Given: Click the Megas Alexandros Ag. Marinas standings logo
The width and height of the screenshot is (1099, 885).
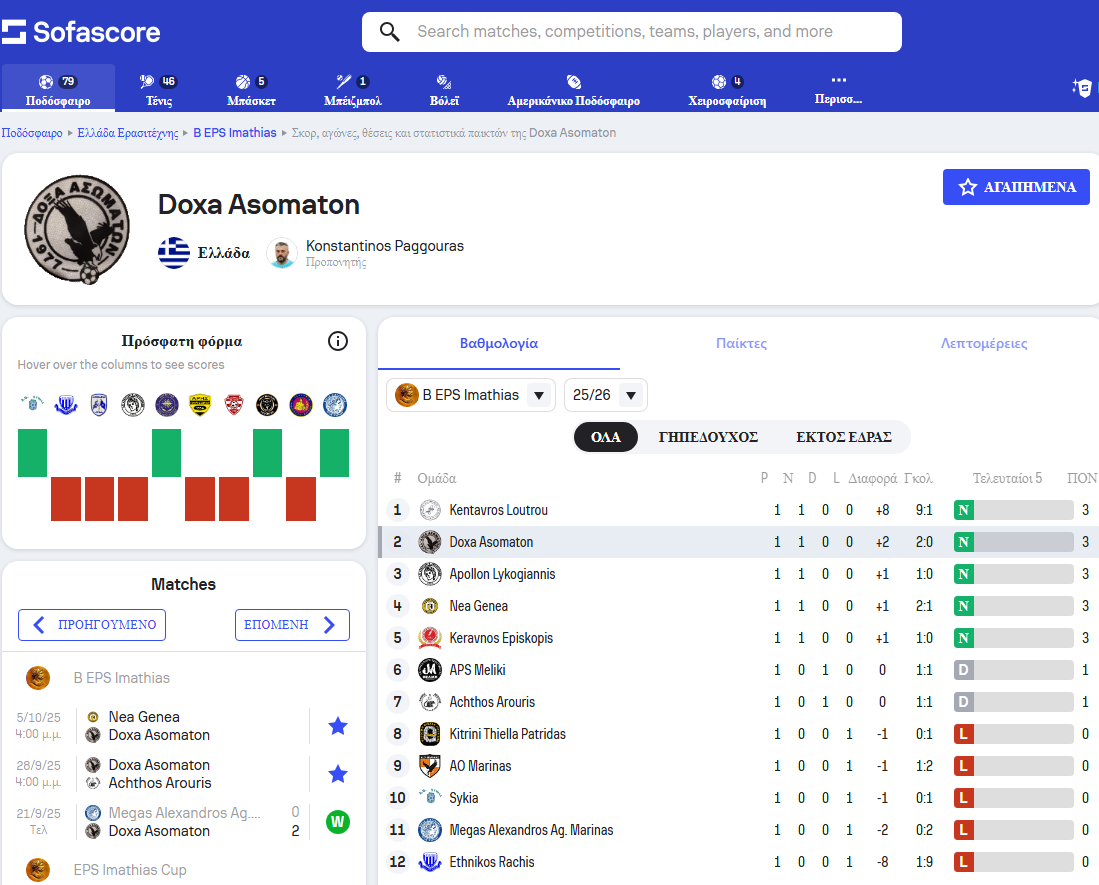Looking at the screenshot, I should click(x=430, y=830).
